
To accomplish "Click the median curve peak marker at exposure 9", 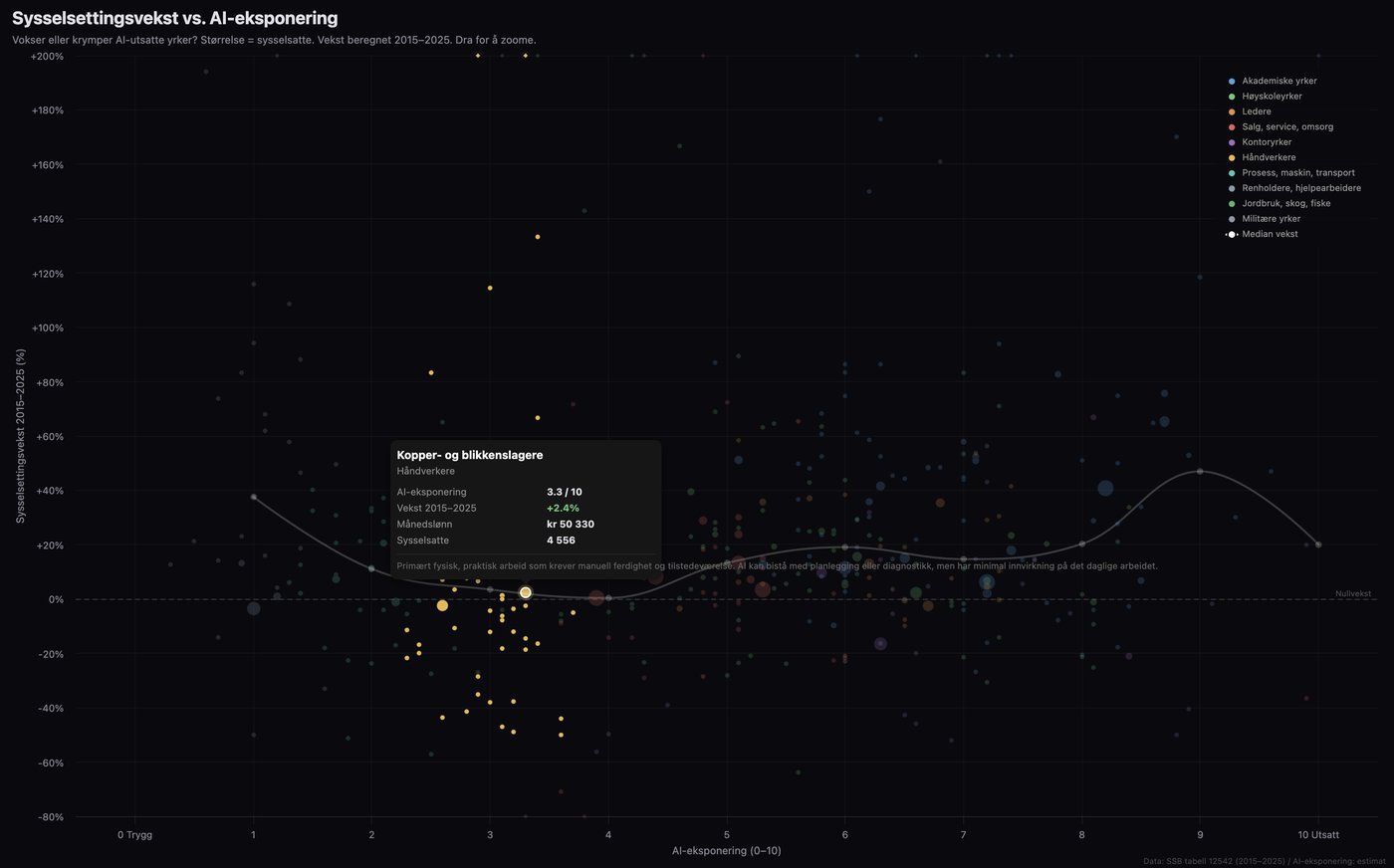I will tap(1200, 471).
